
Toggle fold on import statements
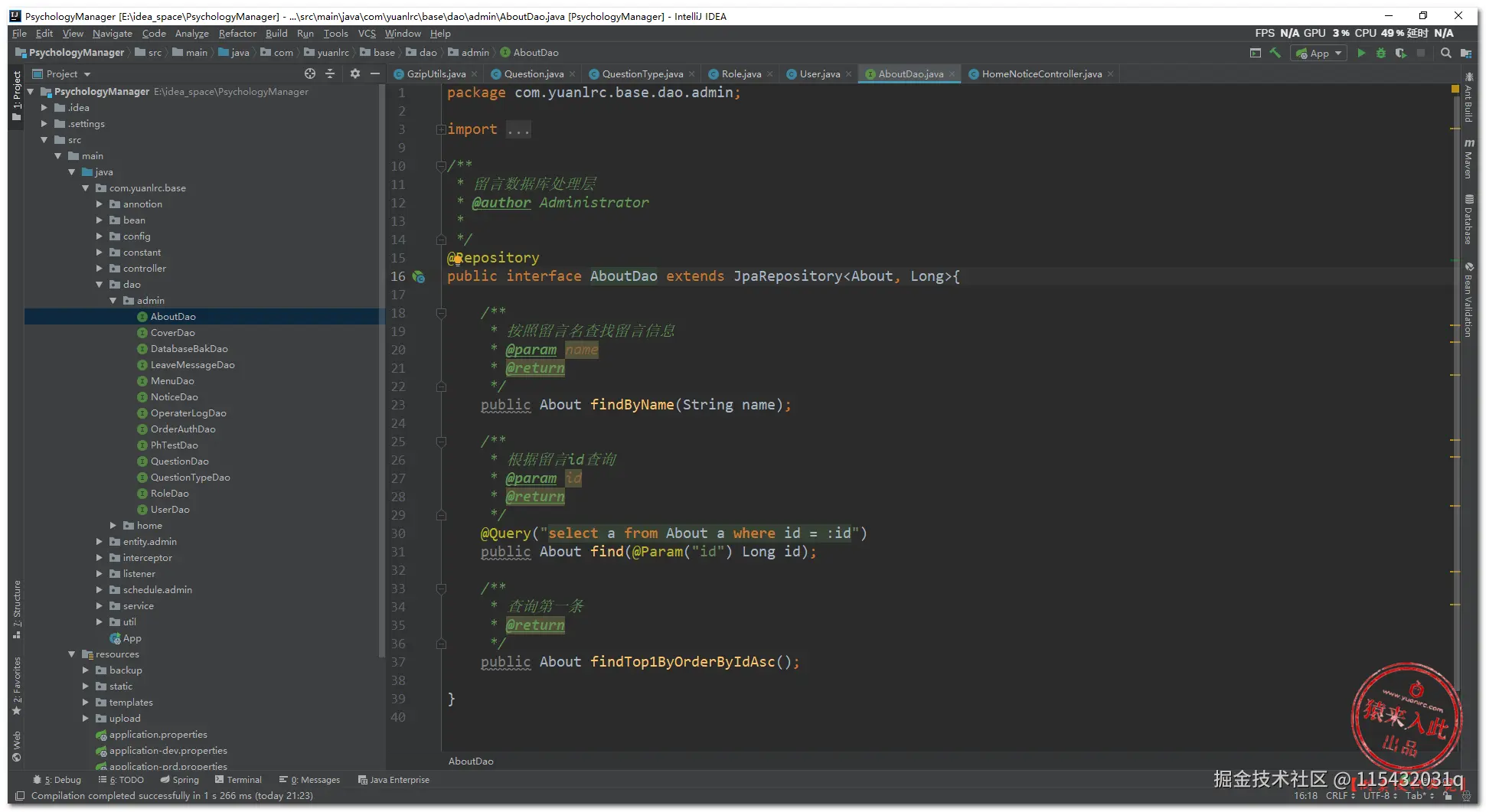click(x=441, y=129)
